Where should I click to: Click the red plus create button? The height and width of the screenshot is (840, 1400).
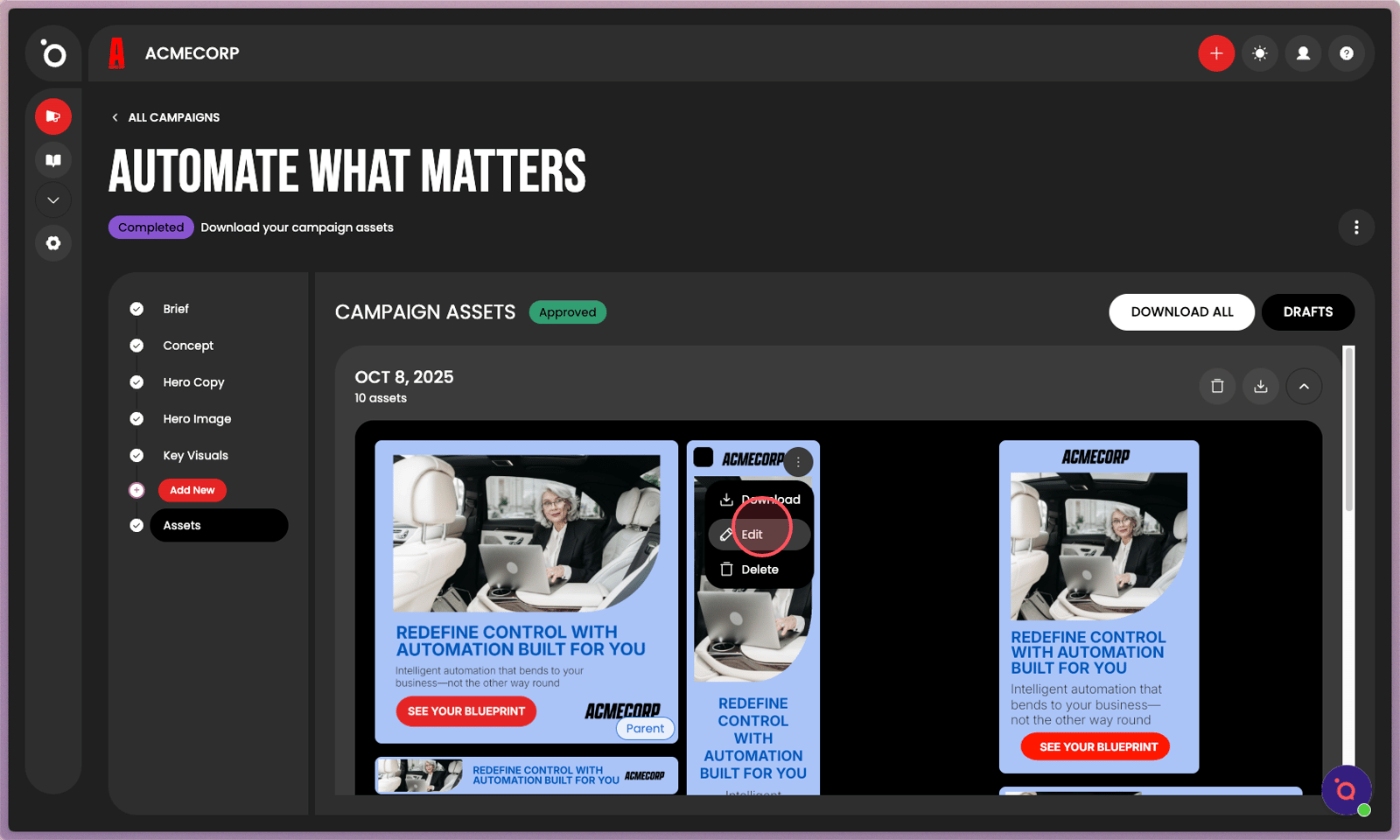click(1216, 53)
